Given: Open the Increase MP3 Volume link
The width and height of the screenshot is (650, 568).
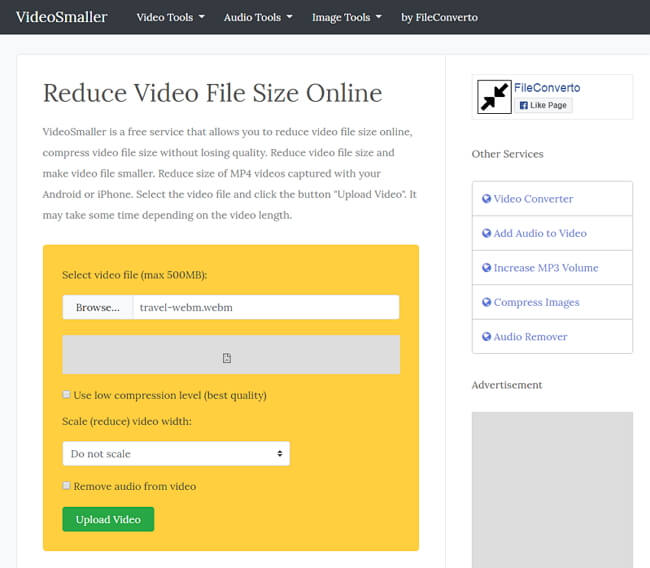Looking at the screenshot, I should 546,268.
